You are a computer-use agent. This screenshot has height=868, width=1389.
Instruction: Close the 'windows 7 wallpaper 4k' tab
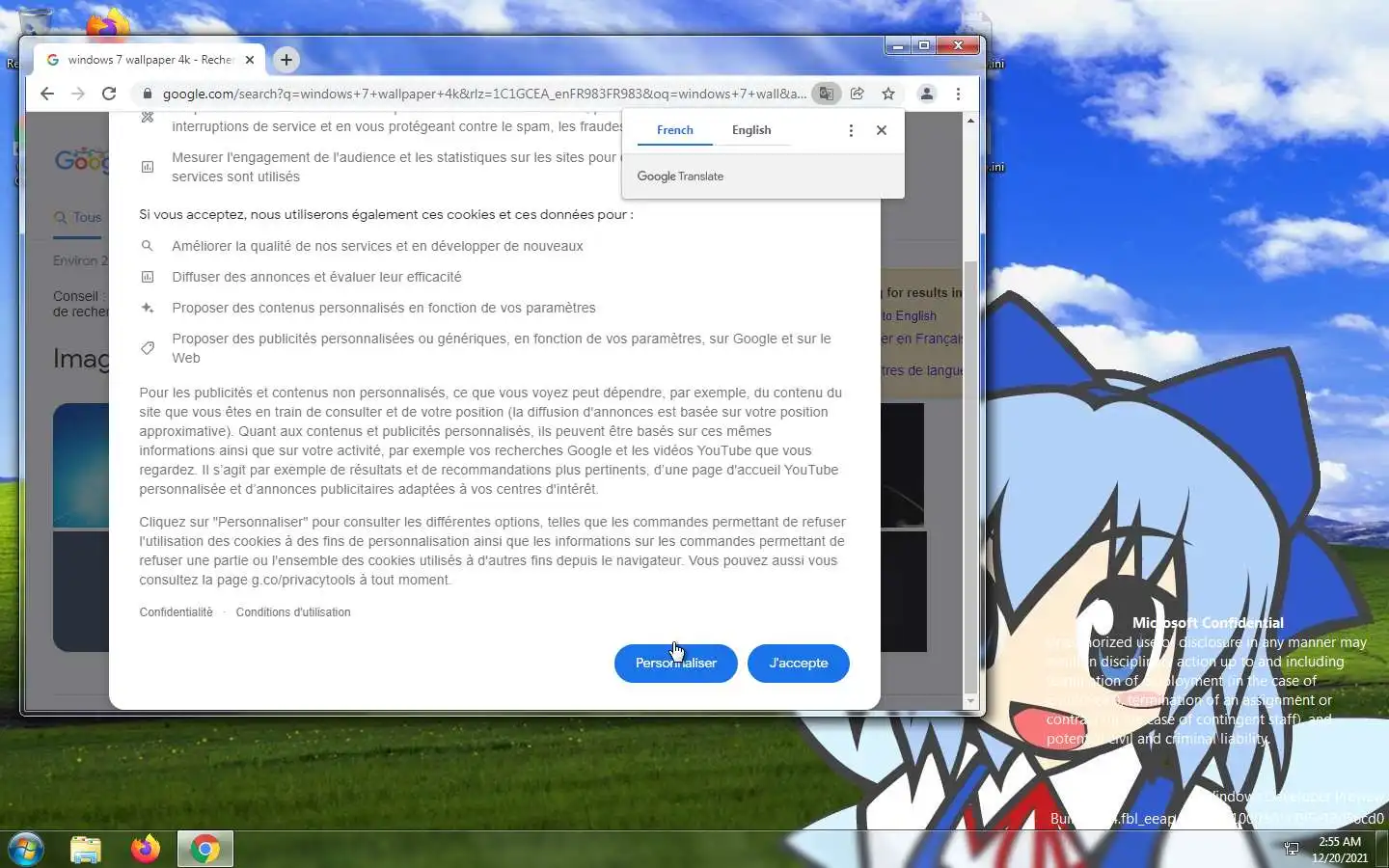(x=250, y=60)
